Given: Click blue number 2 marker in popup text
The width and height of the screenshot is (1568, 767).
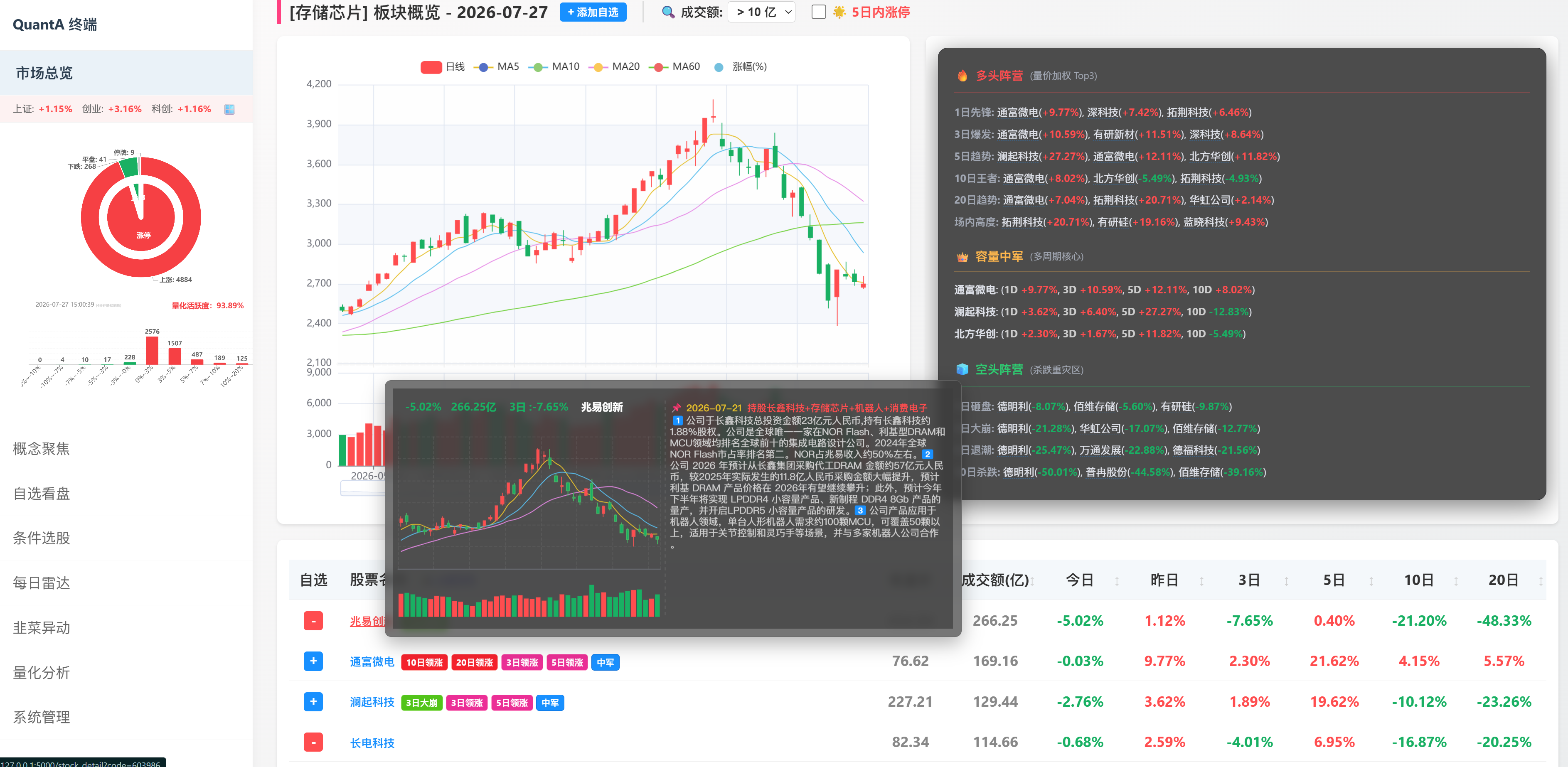Looking at the screenshot, I should [927, 454].
